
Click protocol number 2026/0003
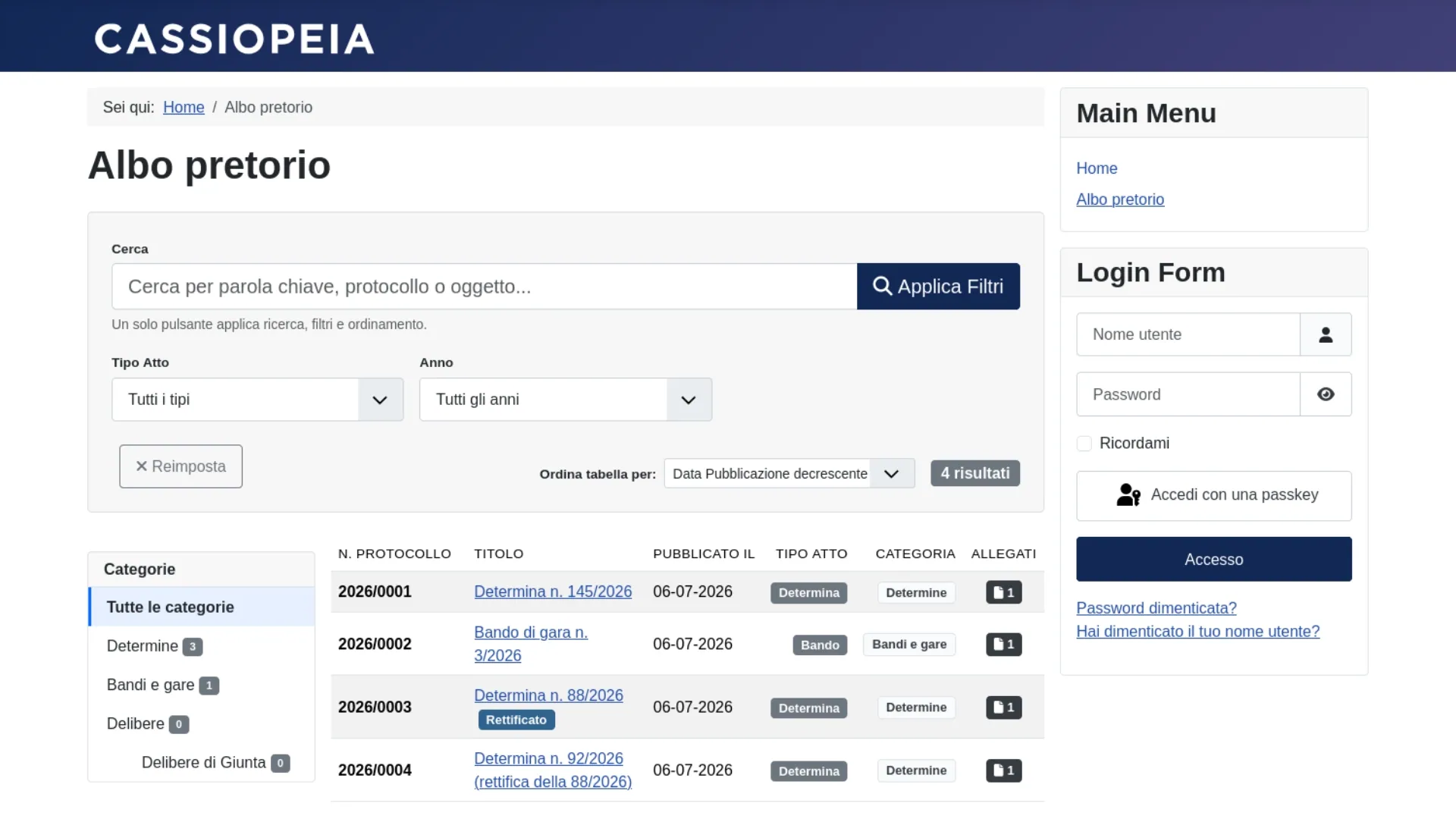pyautogui.click(x=375, y=708)
